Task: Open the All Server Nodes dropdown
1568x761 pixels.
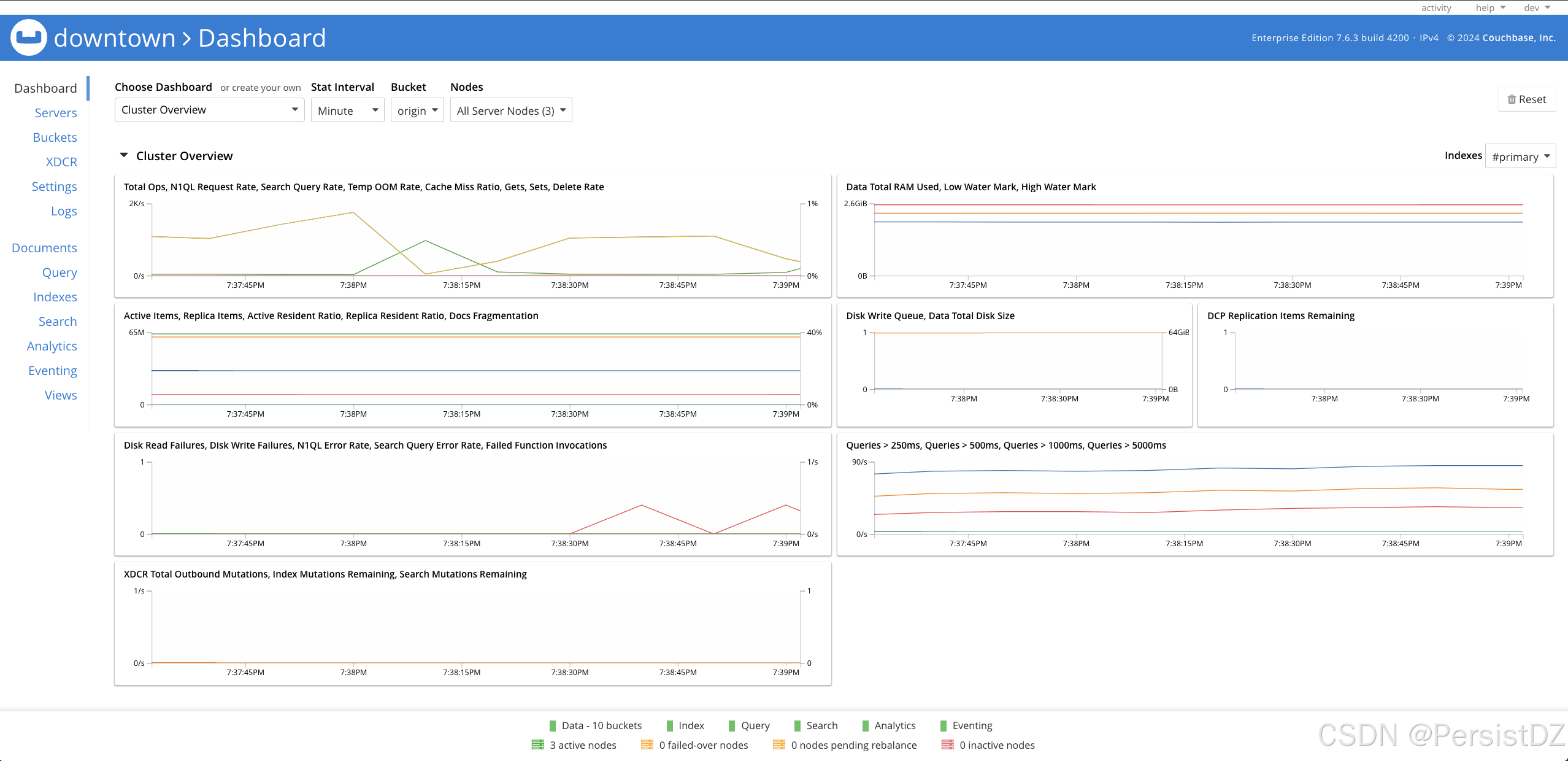Action: (x=511, y=110)
